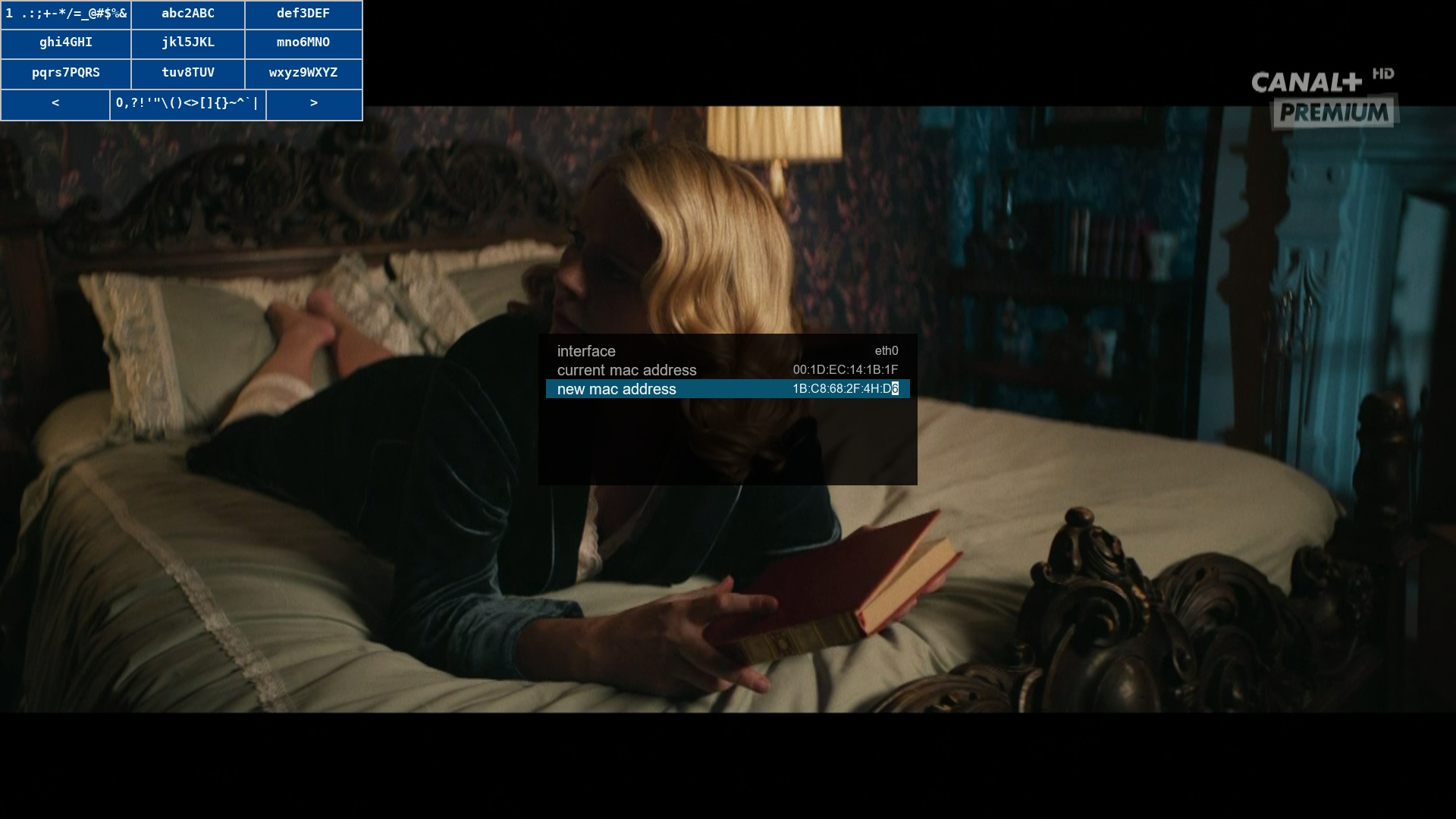This screenshot has width=1456, height=819.
Task: Select the abc2ABC keypad key
Action: pos(188,14)
